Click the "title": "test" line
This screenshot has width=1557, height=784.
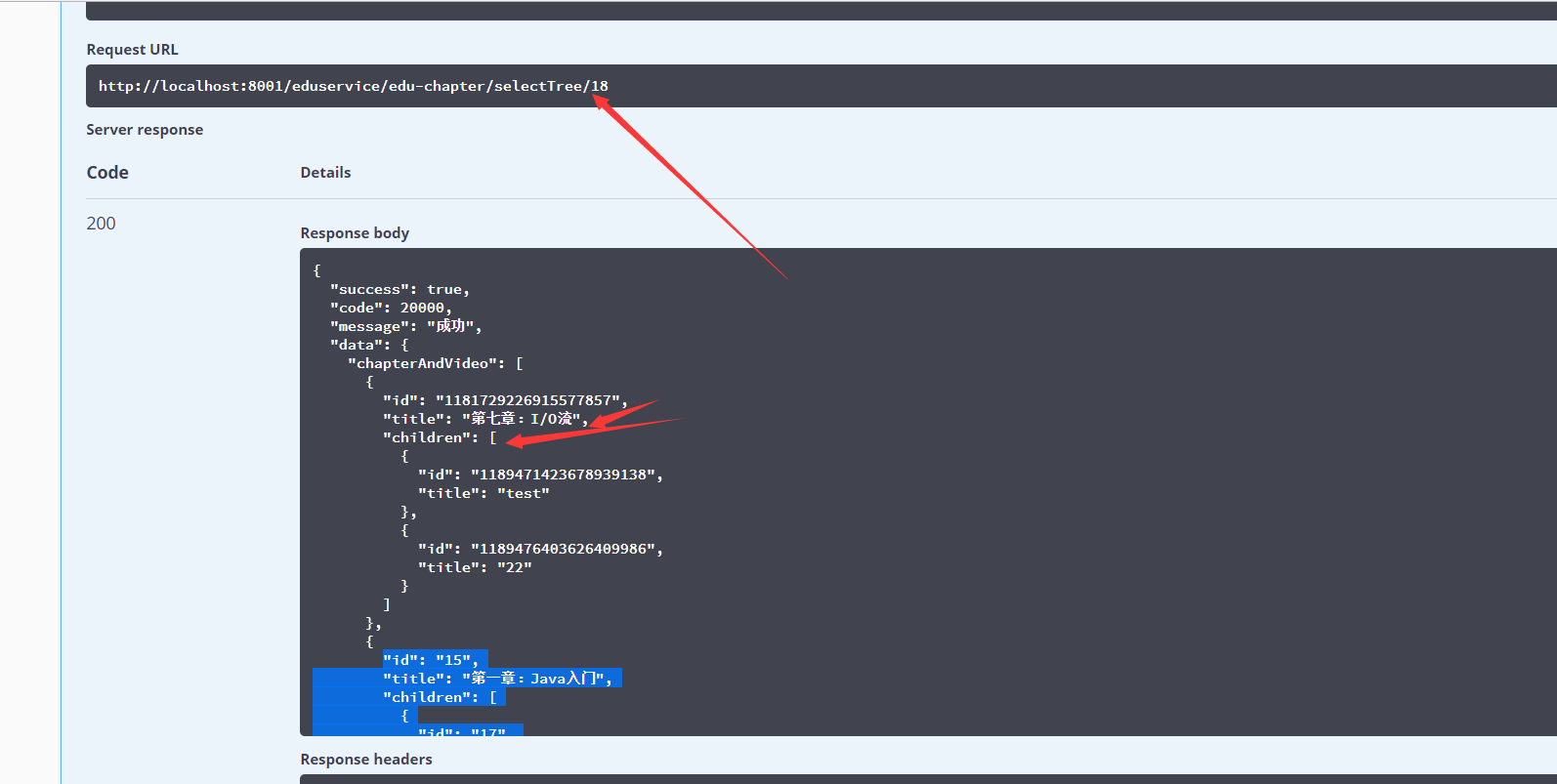click(x=484, y=493)
